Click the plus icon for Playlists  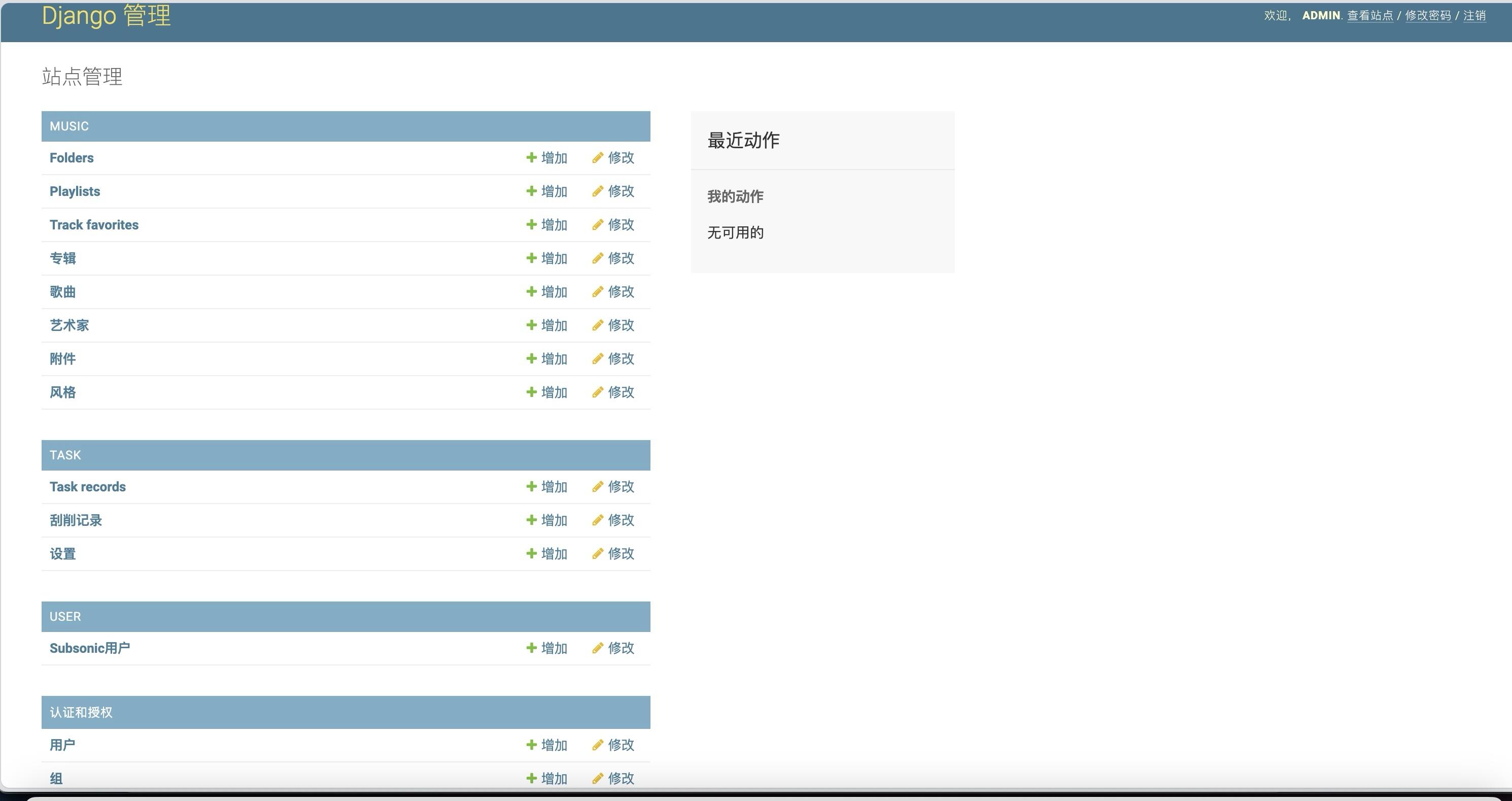click(531, 191)
